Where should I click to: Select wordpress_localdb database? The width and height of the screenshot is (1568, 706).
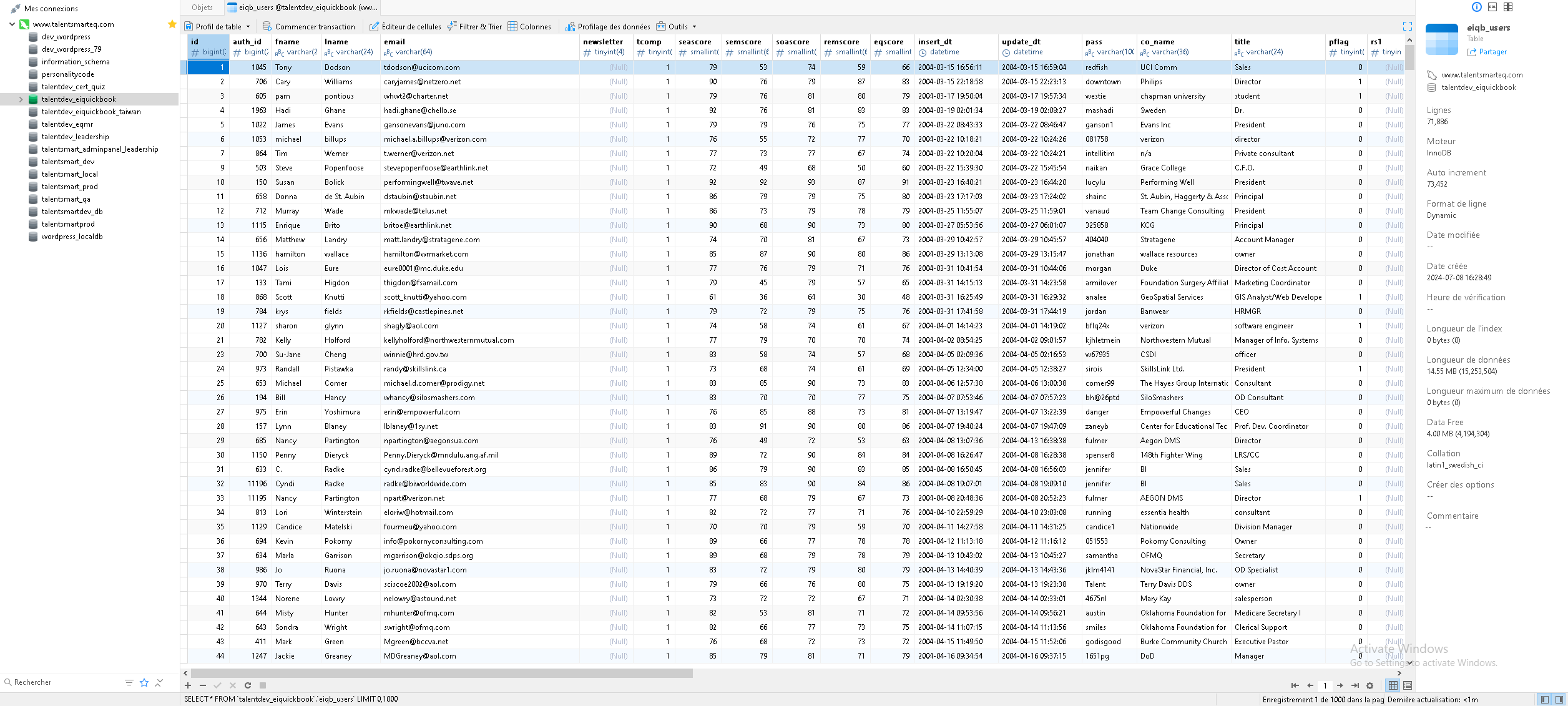[x=72, y=237]
